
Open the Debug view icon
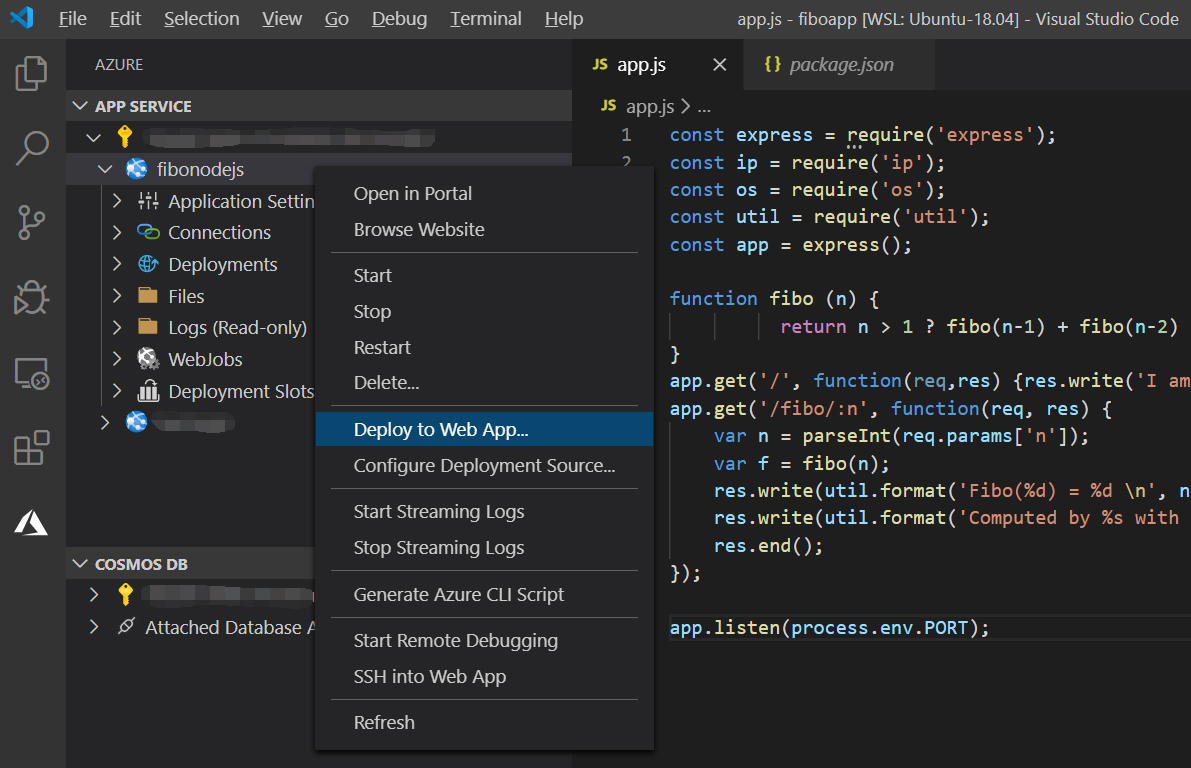[x=32, y=298]
